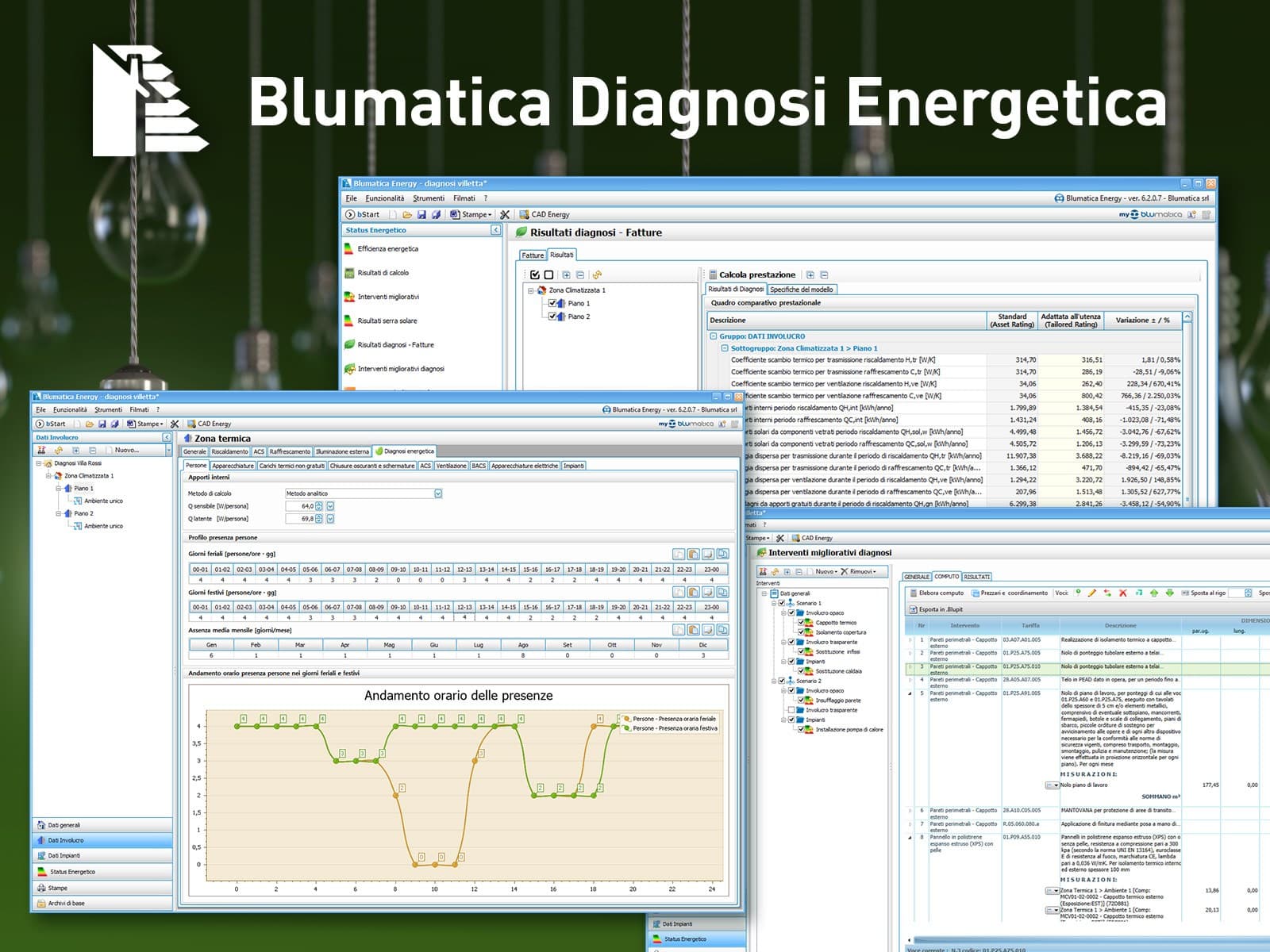Viewport: 1270px width, 952px height.
Task: Toggle the Sostituzione caldaia checkbox
Action: point(801,671)
